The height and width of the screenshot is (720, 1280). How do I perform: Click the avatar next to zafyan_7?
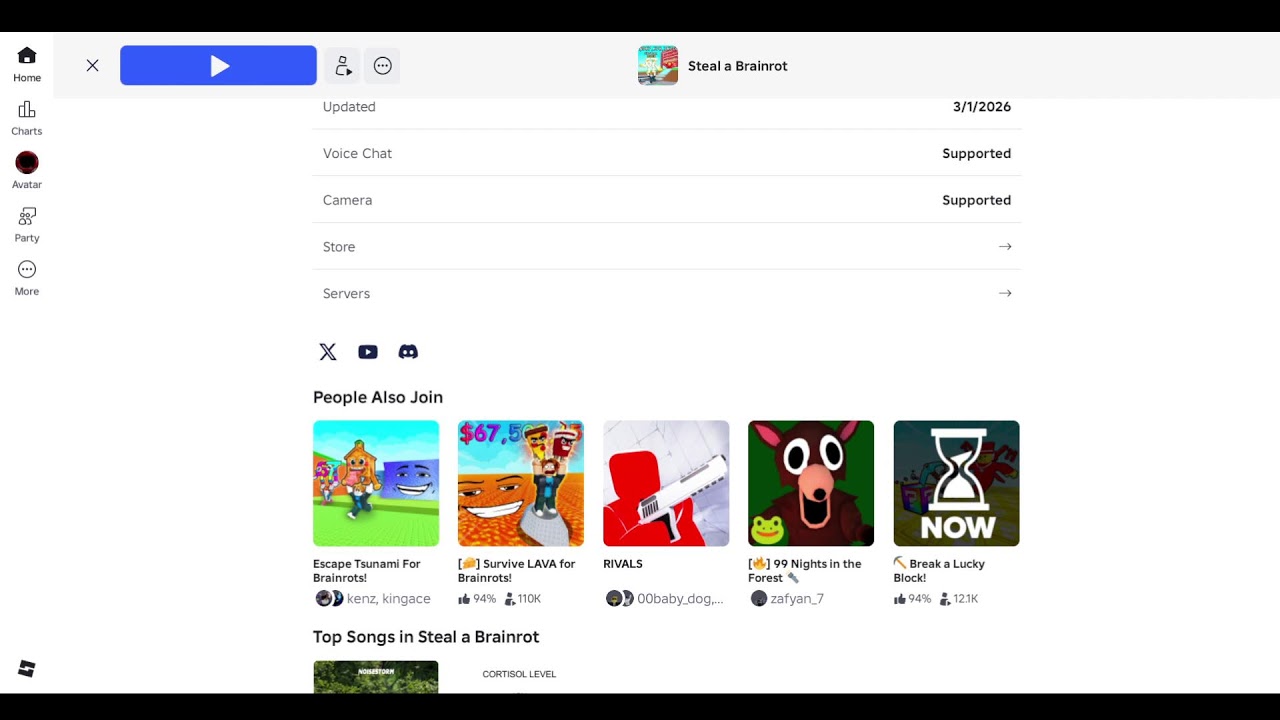click(x=759, y=599)
